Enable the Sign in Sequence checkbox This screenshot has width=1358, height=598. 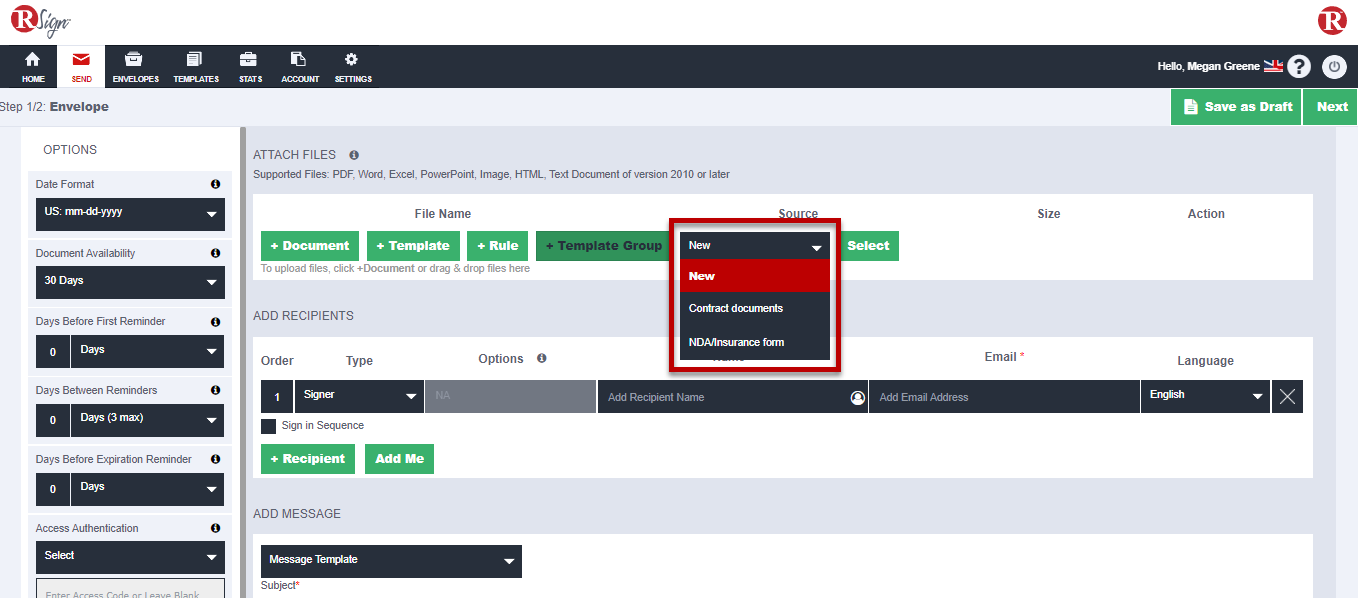[x=268, y=425]
